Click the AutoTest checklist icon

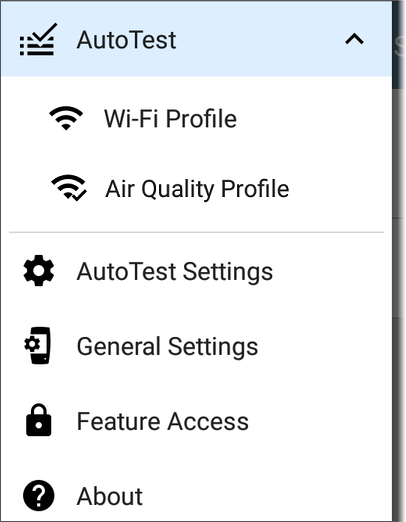pos(37,40)
